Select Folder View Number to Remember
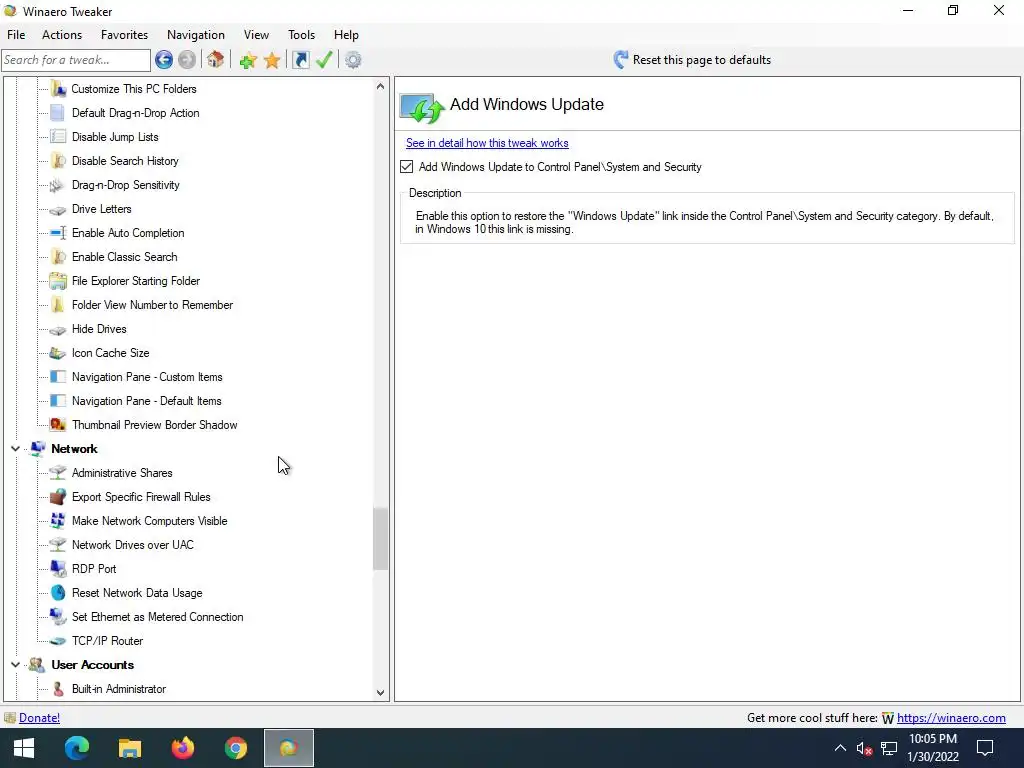The image size is (1024, 768). point(152,305)
